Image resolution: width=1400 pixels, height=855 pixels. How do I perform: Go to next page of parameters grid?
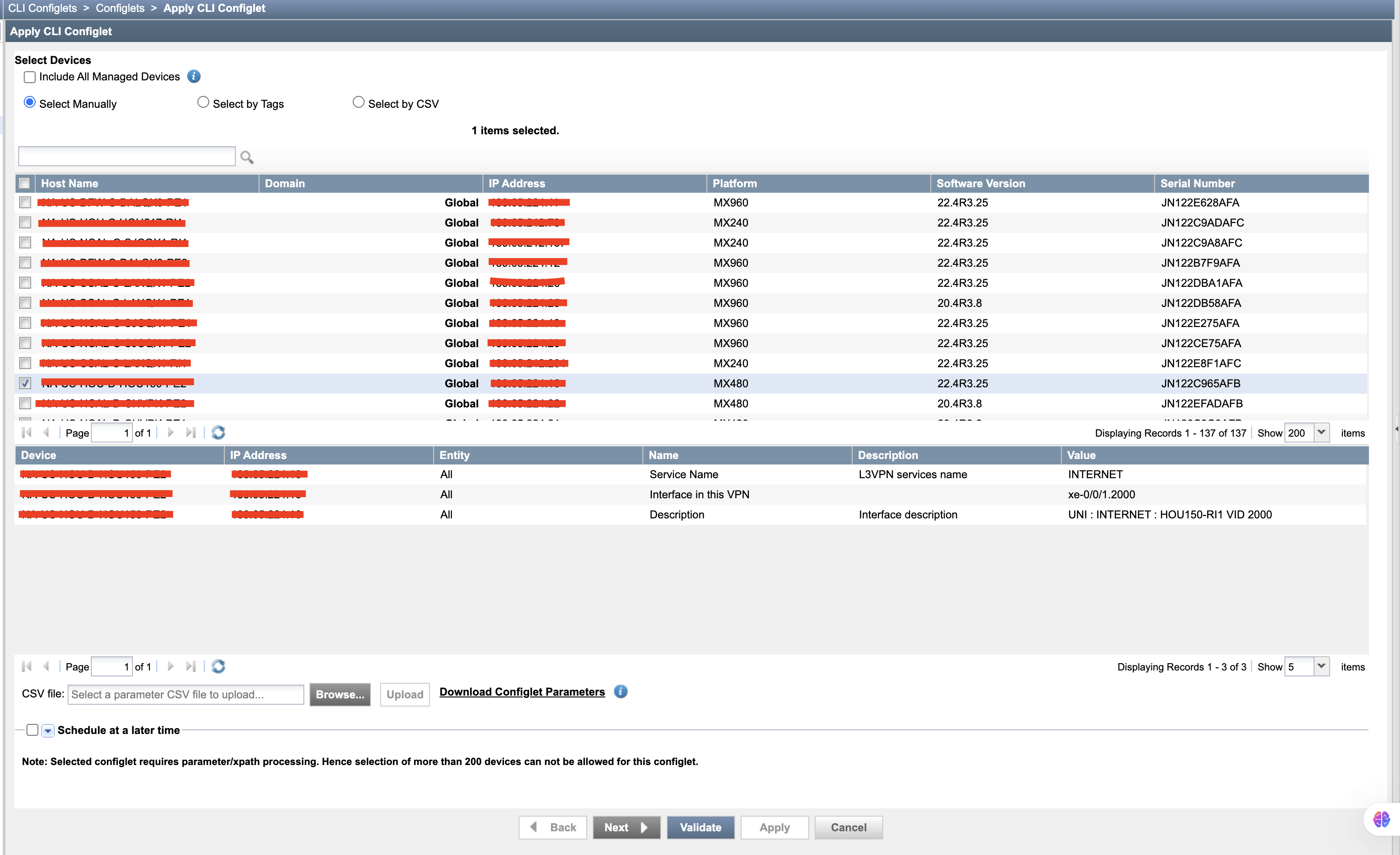click(170, 666)
